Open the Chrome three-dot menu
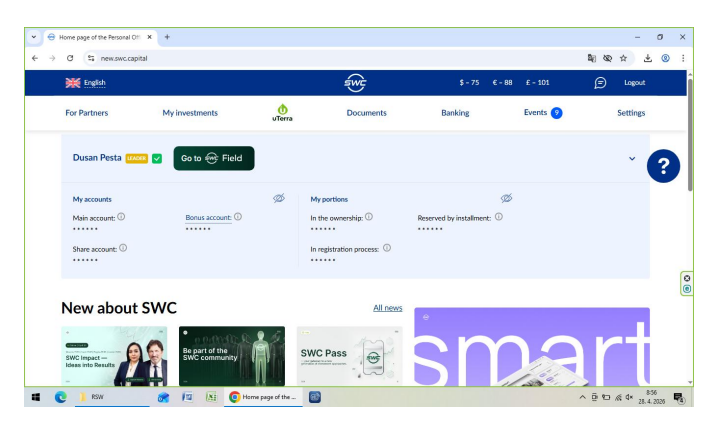 click(x=683, y=58)
